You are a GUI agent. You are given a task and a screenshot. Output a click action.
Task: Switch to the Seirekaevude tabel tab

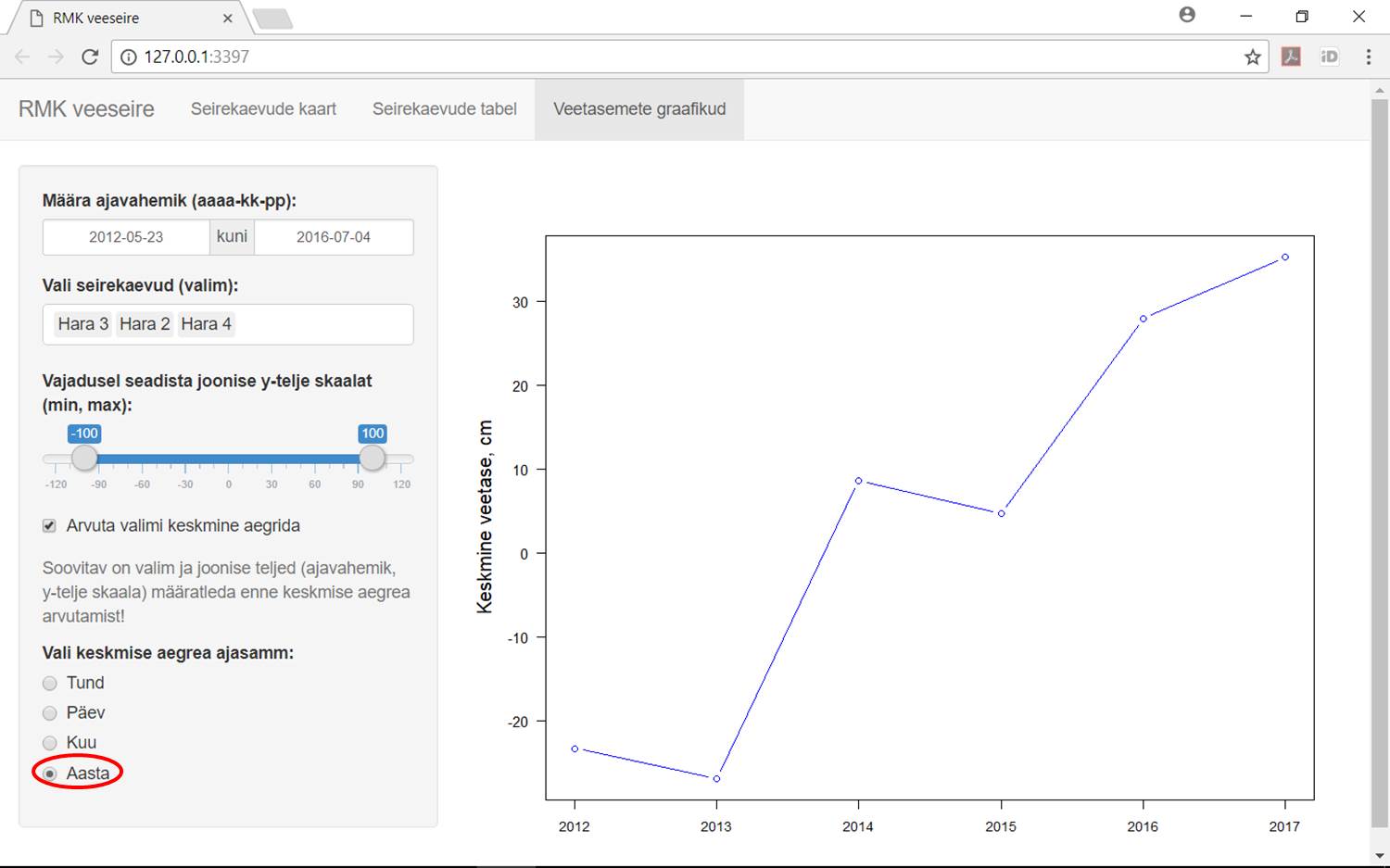pyautogui.click(x=444, y=109)
